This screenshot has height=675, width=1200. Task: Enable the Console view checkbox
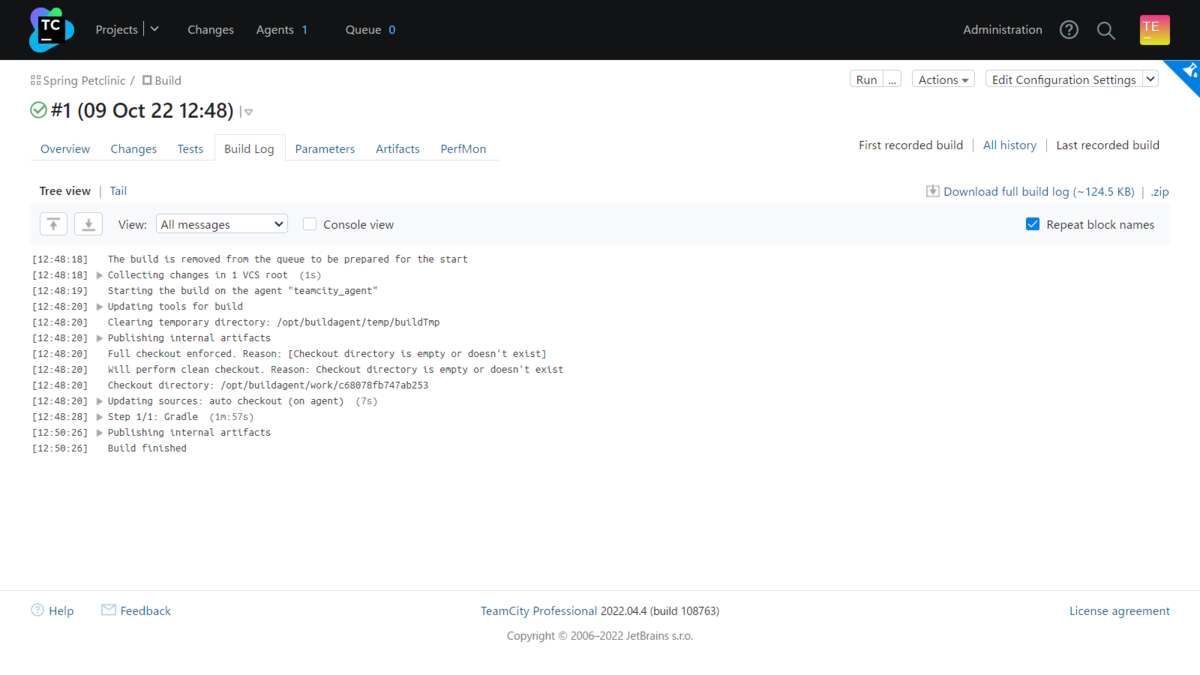click(x=310, y=225)
